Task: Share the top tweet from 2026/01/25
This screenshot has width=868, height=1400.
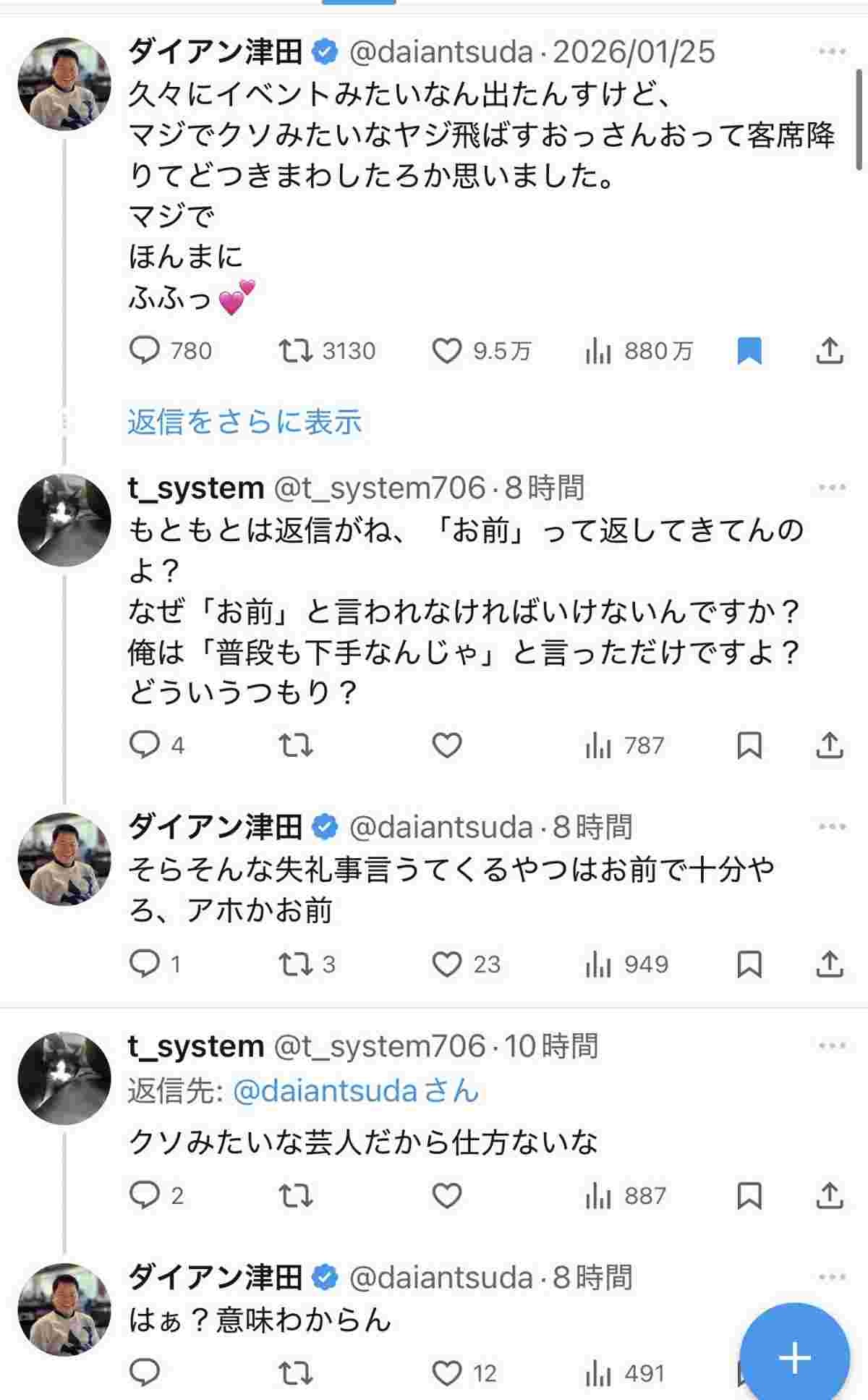Action: pyautogui.click(x=829, y=351)
